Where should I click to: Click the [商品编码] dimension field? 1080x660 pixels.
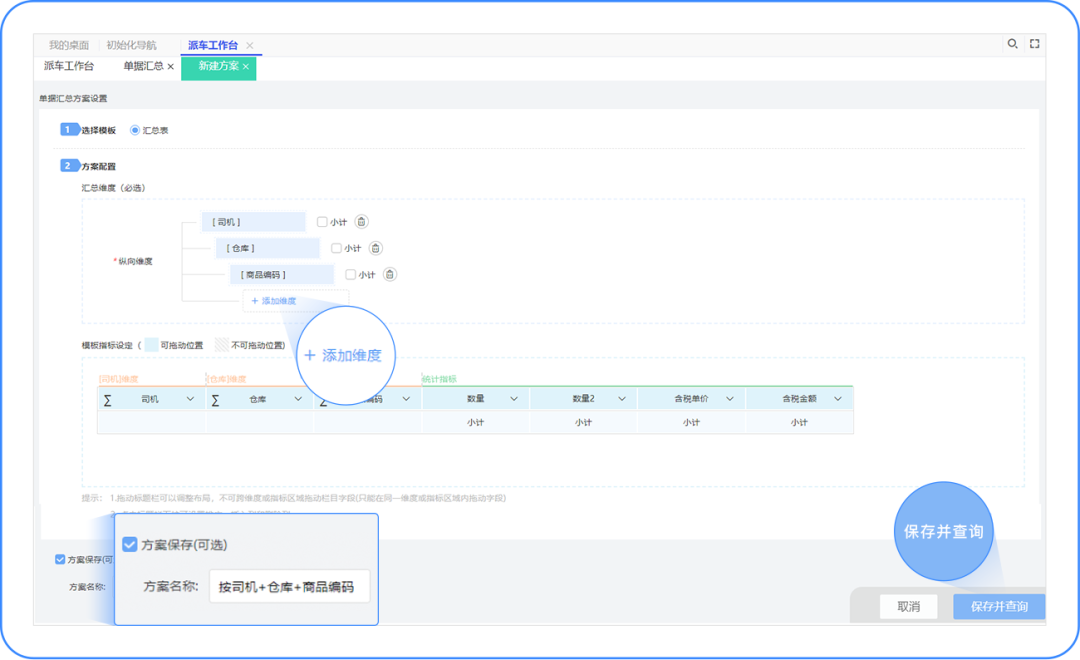click(x=282, y=274)
